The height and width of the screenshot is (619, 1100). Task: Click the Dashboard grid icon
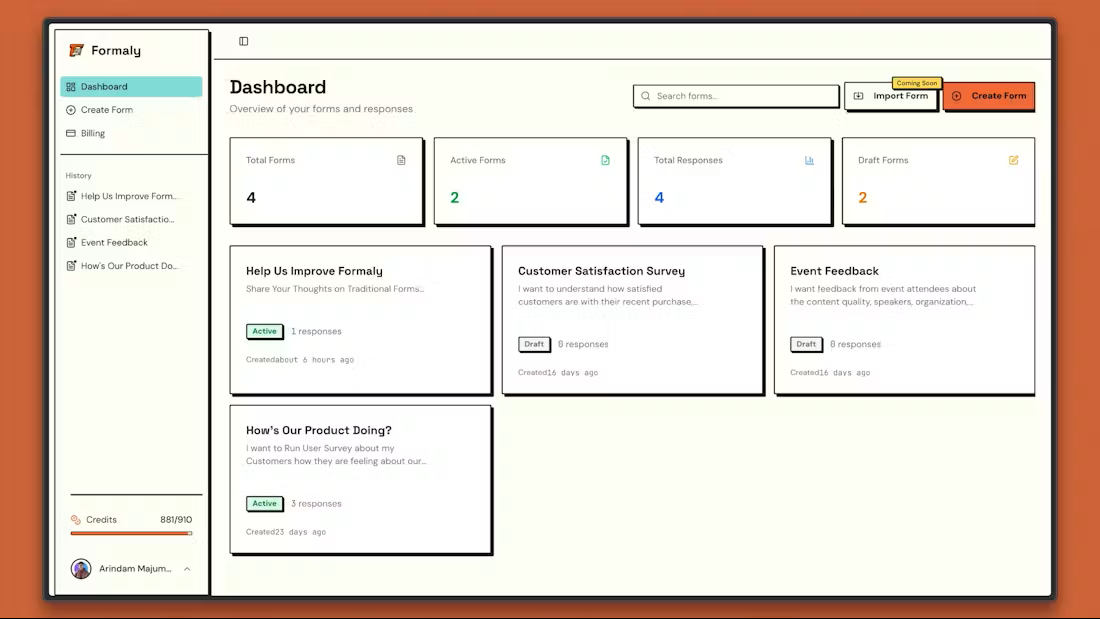point(71,87)
